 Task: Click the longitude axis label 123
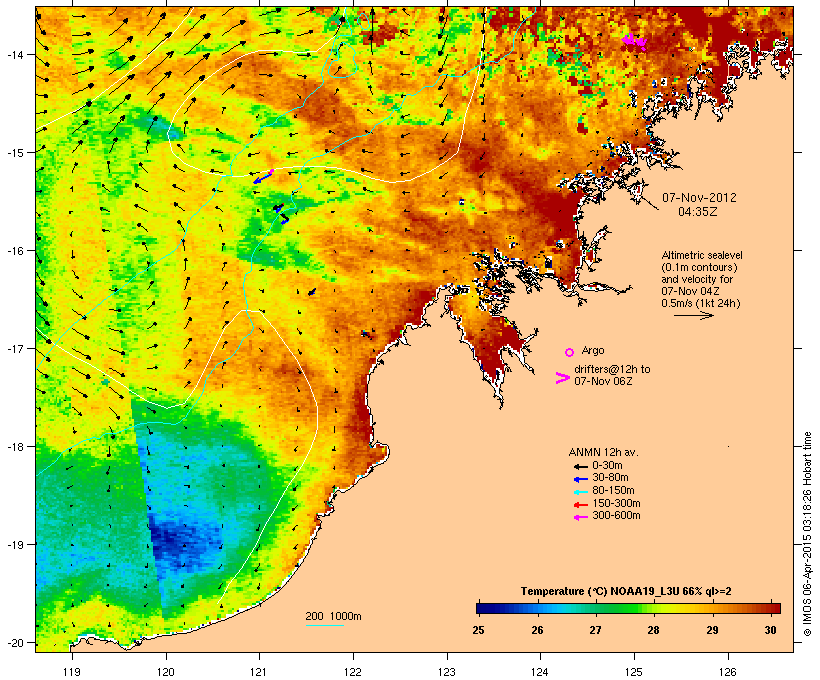point(447,672)
